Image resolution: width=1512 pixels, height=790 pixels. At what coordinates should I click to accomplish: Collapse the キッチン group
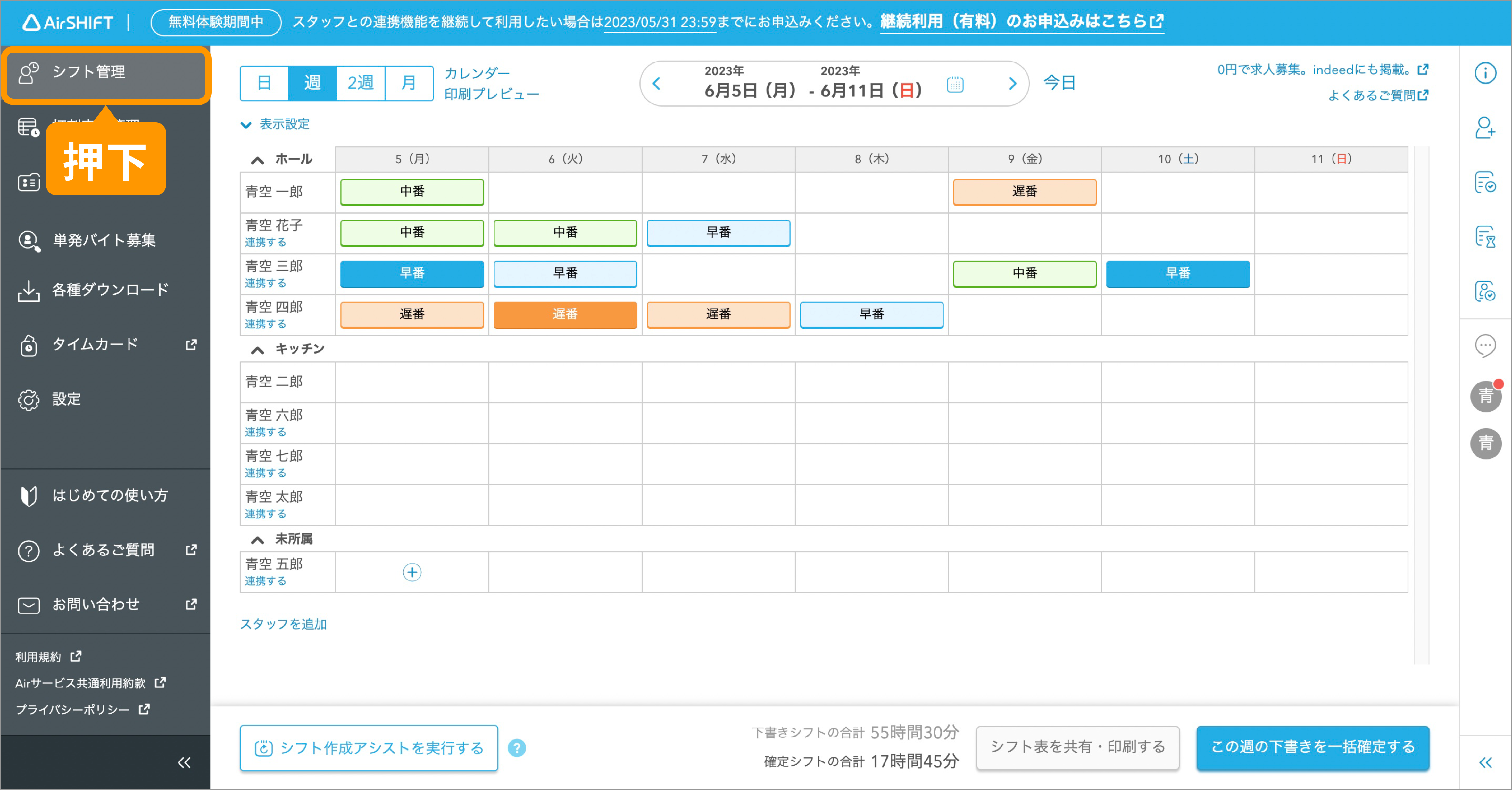257,350
